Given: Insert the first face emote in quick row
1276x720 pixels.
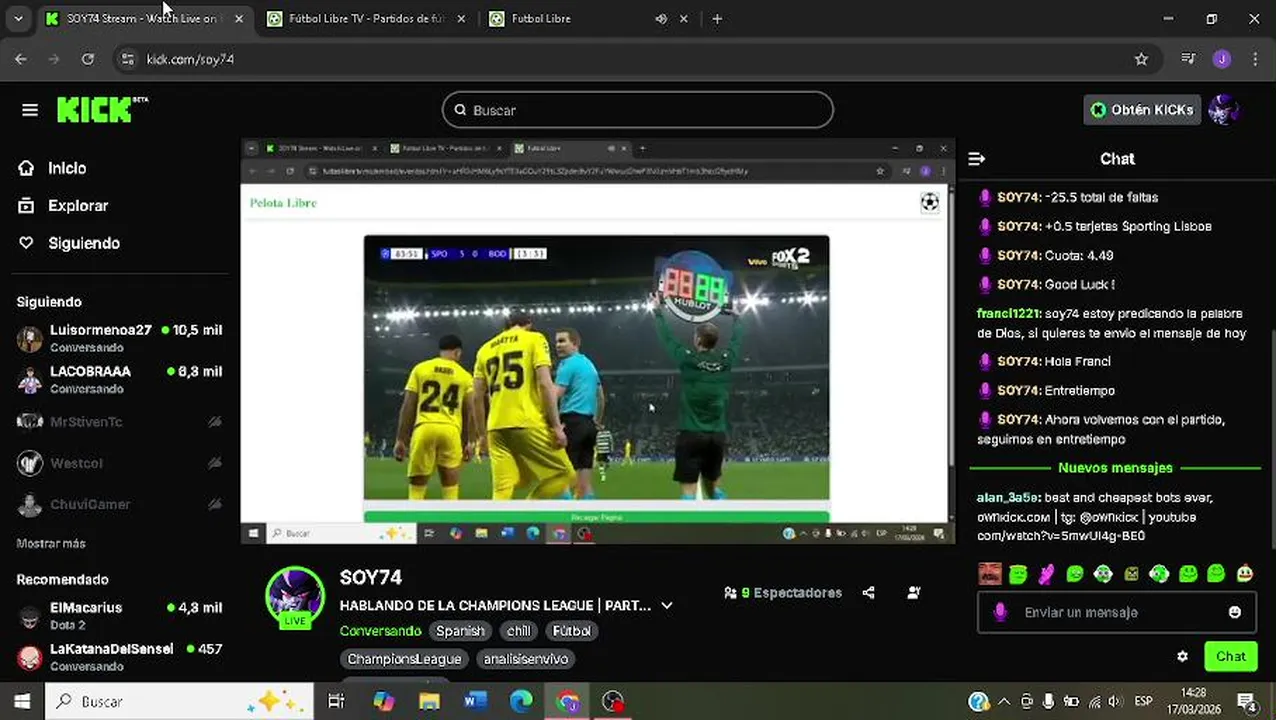Looking at the screenshot, I should pyautogui.click(x=990, y=574).
